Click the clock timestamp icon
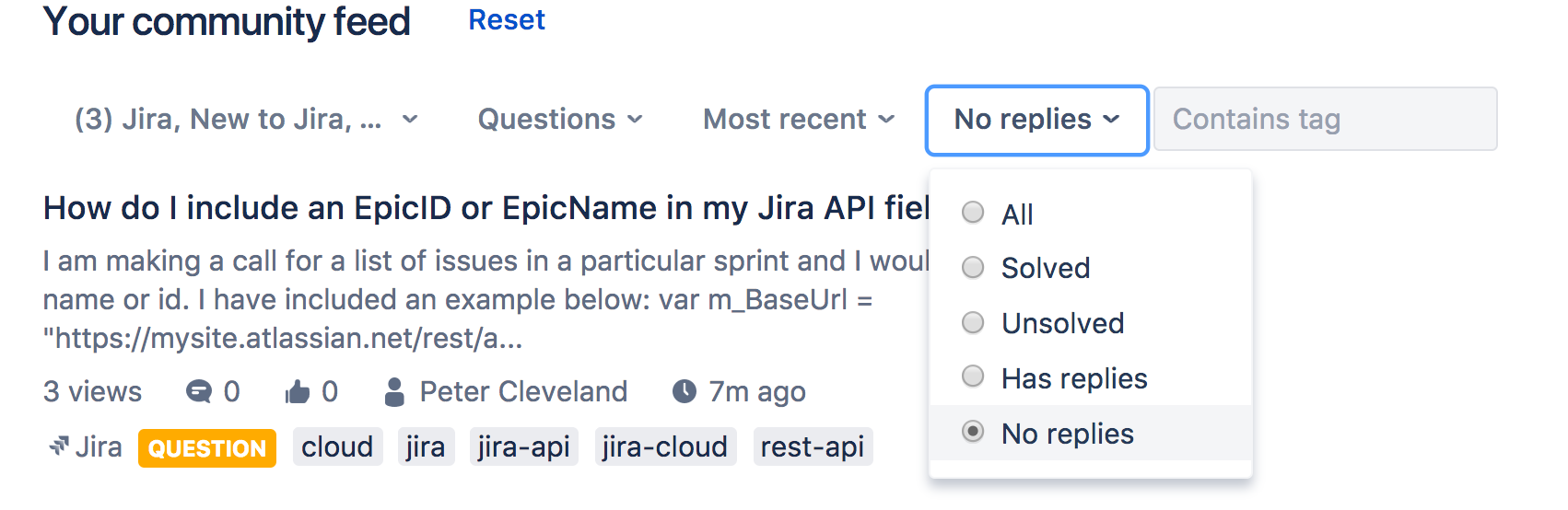 coord(685,392)
